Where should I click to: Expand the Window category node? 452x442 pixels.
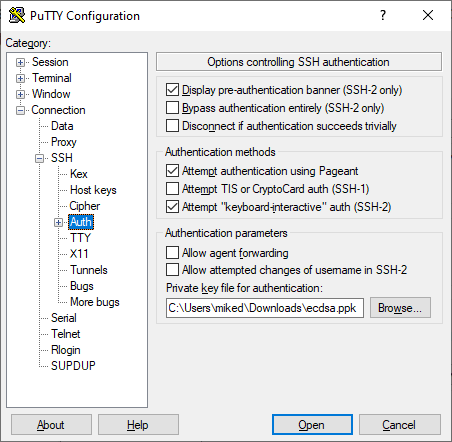[x=20, y=94]
